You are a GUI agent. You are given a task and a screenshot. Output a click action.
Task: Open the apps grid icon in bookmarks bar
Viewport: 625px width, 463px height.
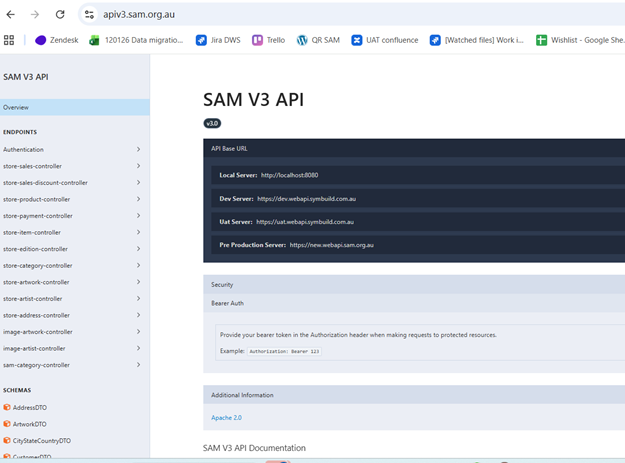point(9,40)
